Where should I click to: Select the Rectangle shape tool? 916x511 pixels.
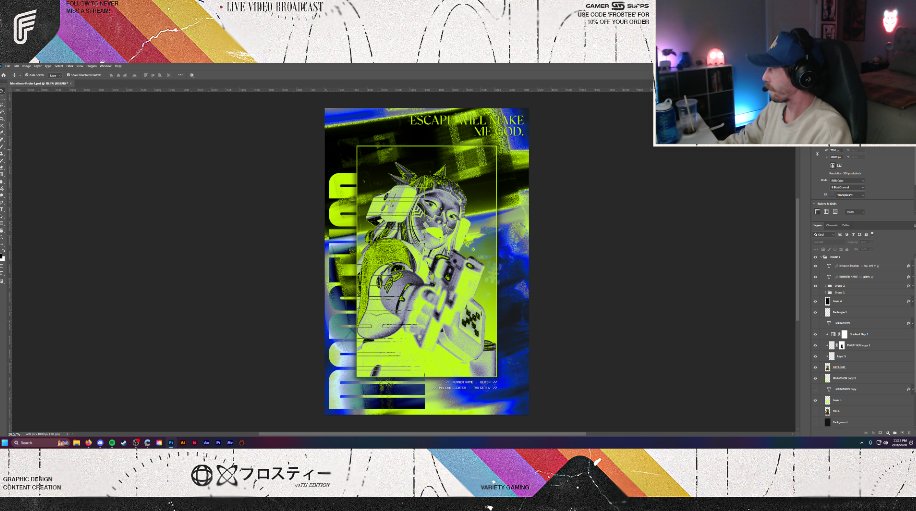click(3, 223)
